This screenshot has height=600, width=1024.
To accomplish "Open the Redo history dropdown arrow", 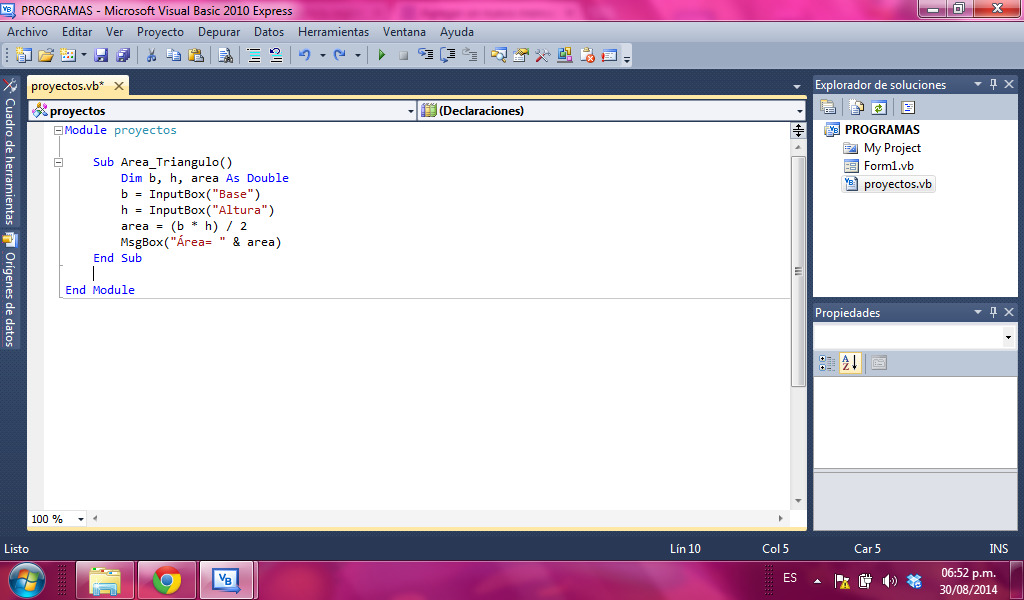I will pos(358,55).
